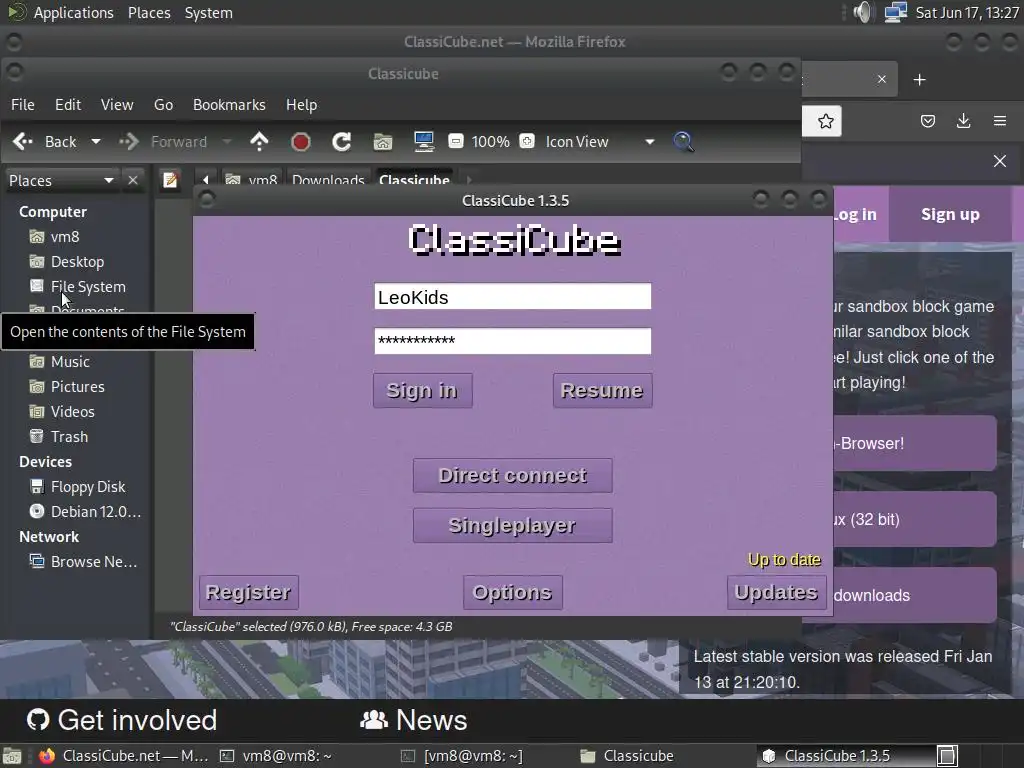The image size is (1024, 768).
Task: Open the File menu in file manager
Action: (23, 104)
